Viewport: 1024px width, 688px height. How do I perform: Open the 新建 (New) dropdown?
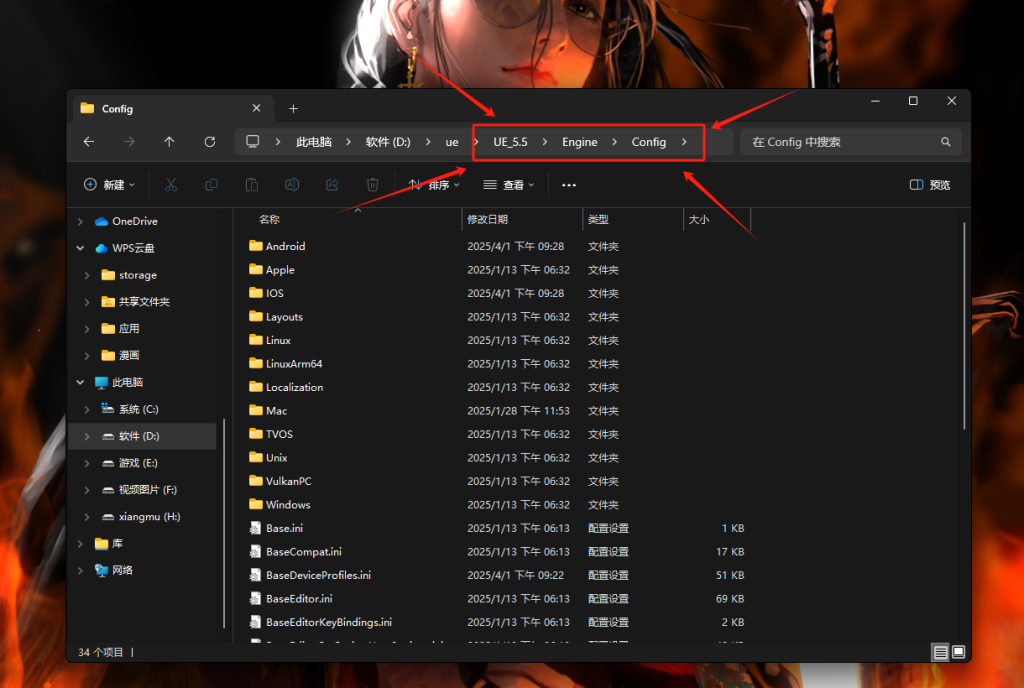[x=110, y=185]
